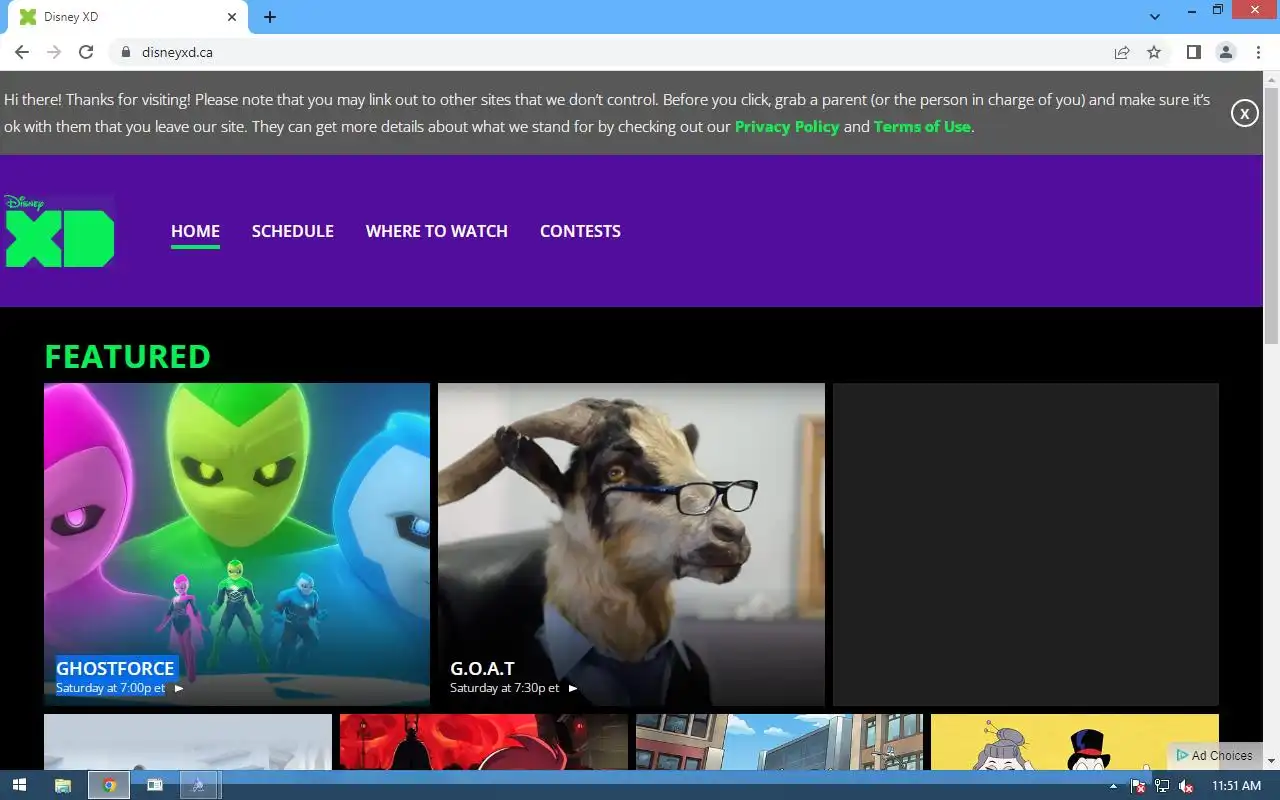Click the scrollbar up arrow
This screenshot has height=800, width=1280.
(1272, 78)
